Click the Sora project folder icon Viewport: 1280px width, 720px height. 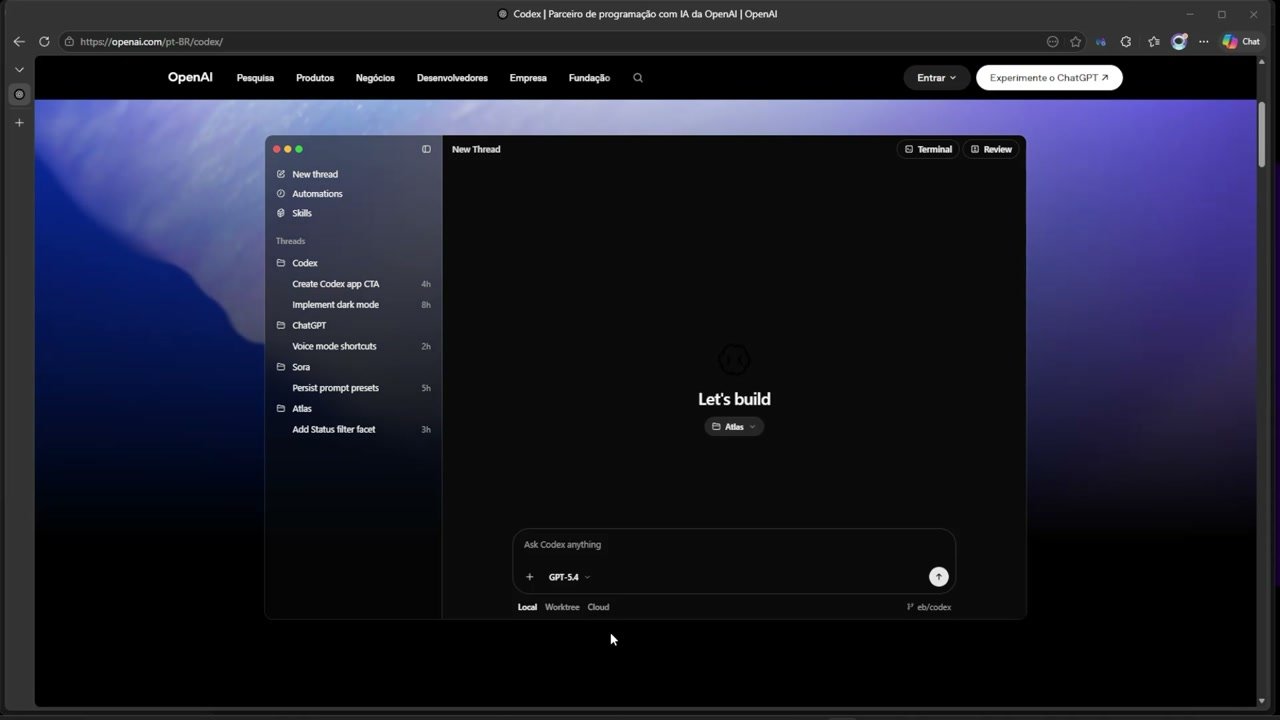pyautogui.click(x=281, y=367)
